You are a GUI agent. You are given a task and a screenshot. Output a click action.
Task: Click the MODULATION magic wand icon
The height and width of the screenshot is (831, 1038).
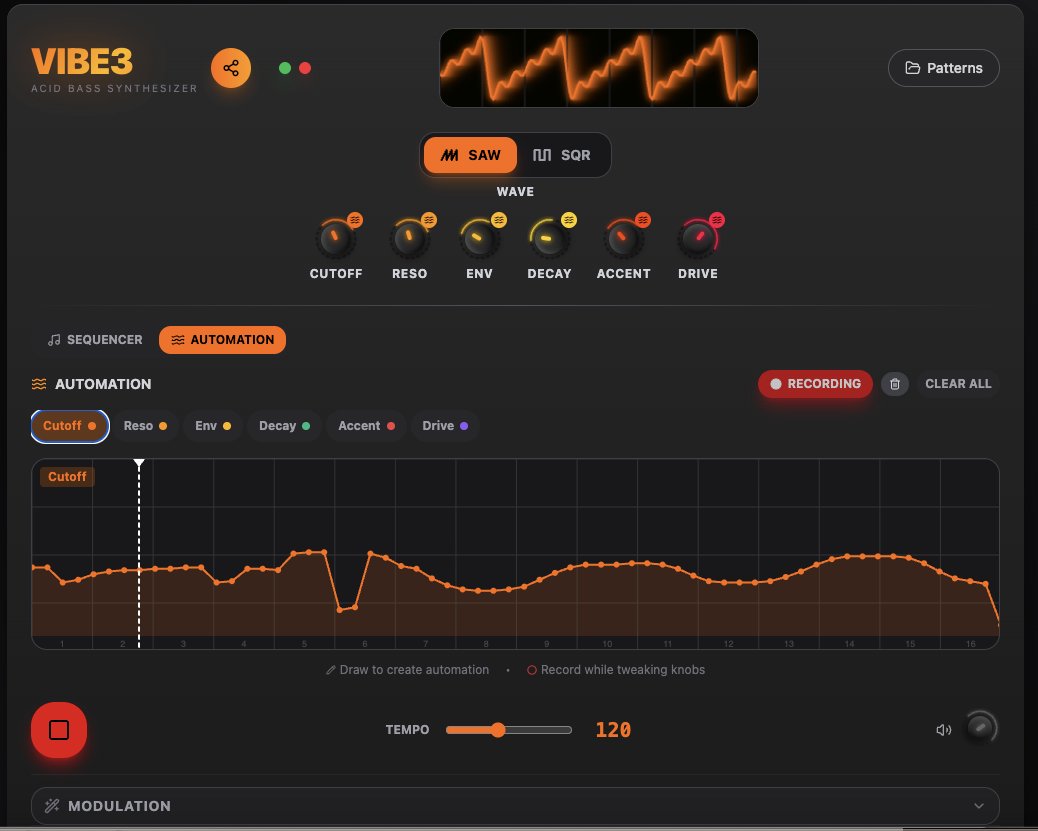click(x=52, y=806)
